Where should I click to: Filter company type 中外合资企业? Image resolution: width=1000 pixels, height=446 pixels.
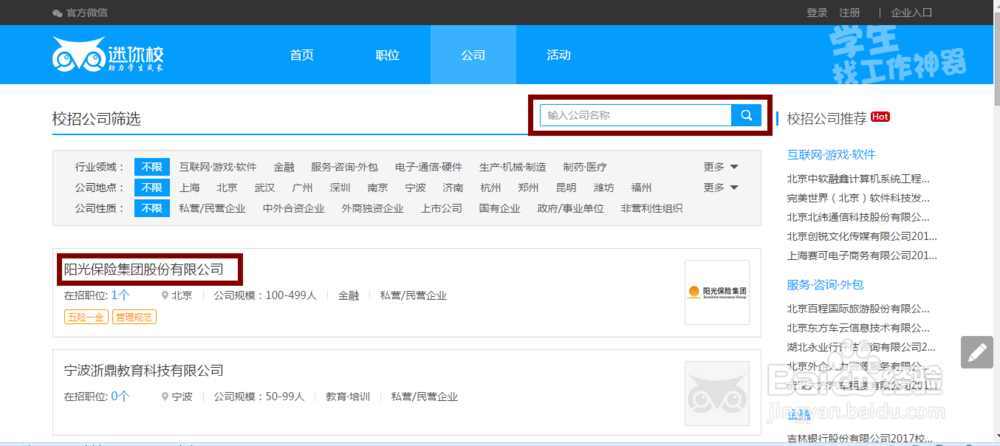pyautogui.click(x=293, y=208)
